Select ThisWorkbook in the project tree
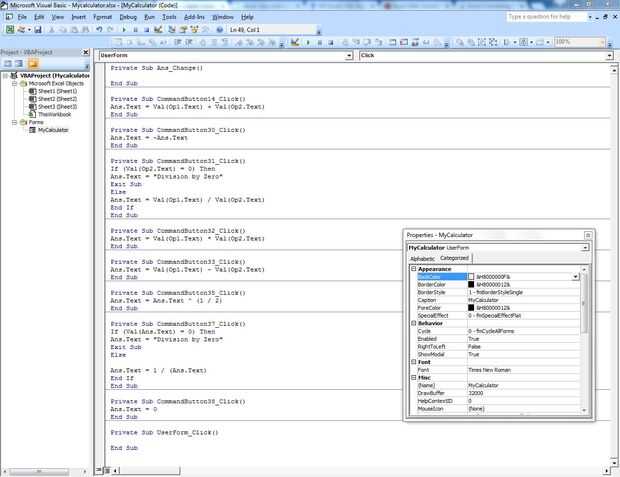This screenshot has height=477, width=620. [x=56, y=114]
